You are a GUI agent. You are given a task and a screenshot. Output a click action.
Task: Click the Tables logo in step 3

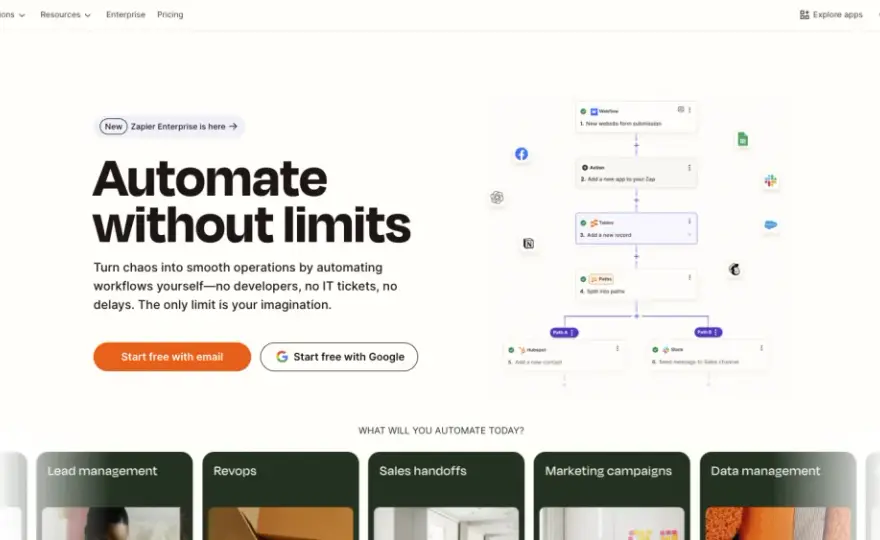pos(594,223)
